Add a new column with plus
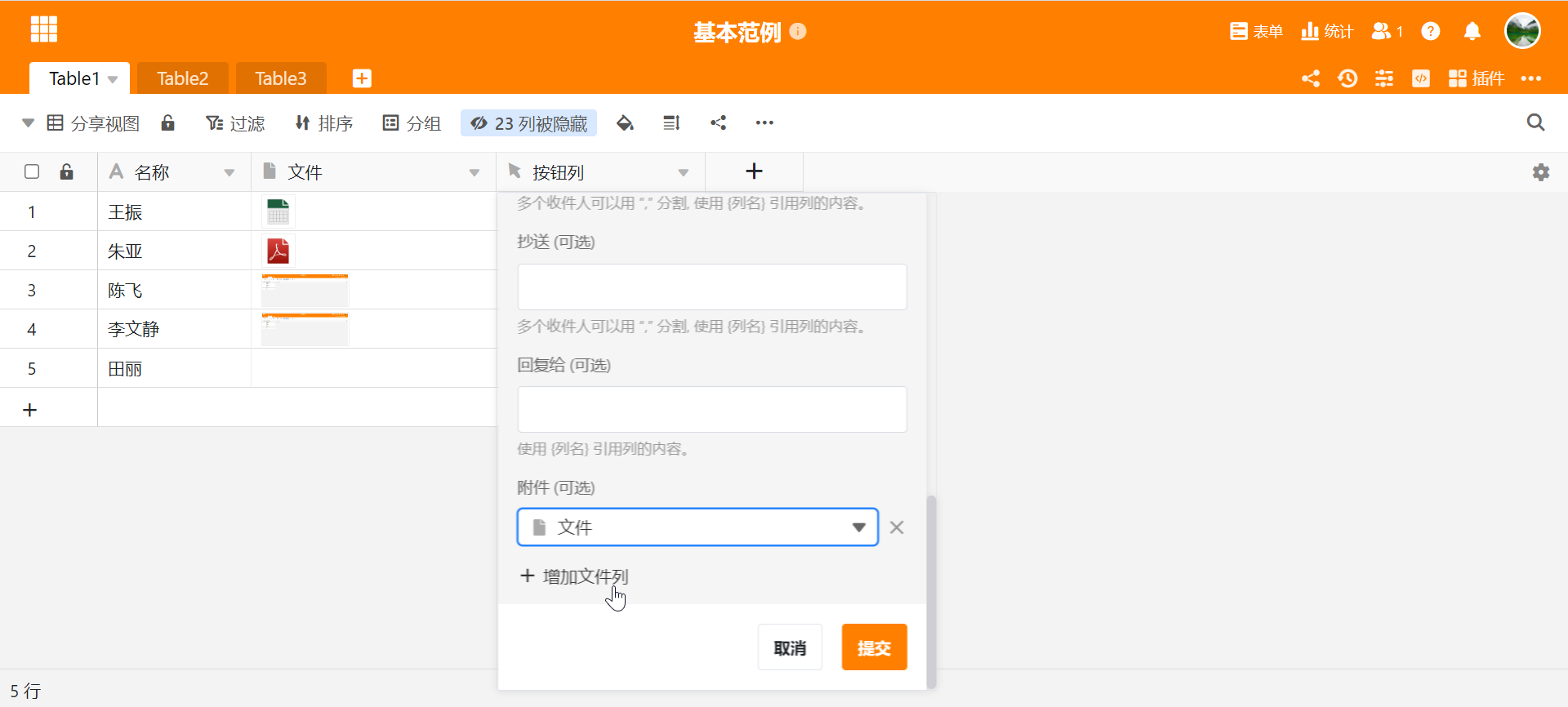 754,171
